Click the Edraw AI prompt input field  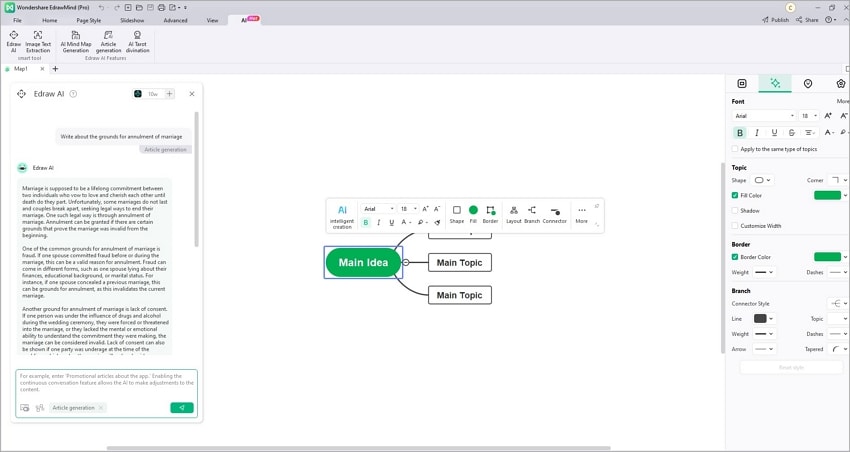[106, 383]
